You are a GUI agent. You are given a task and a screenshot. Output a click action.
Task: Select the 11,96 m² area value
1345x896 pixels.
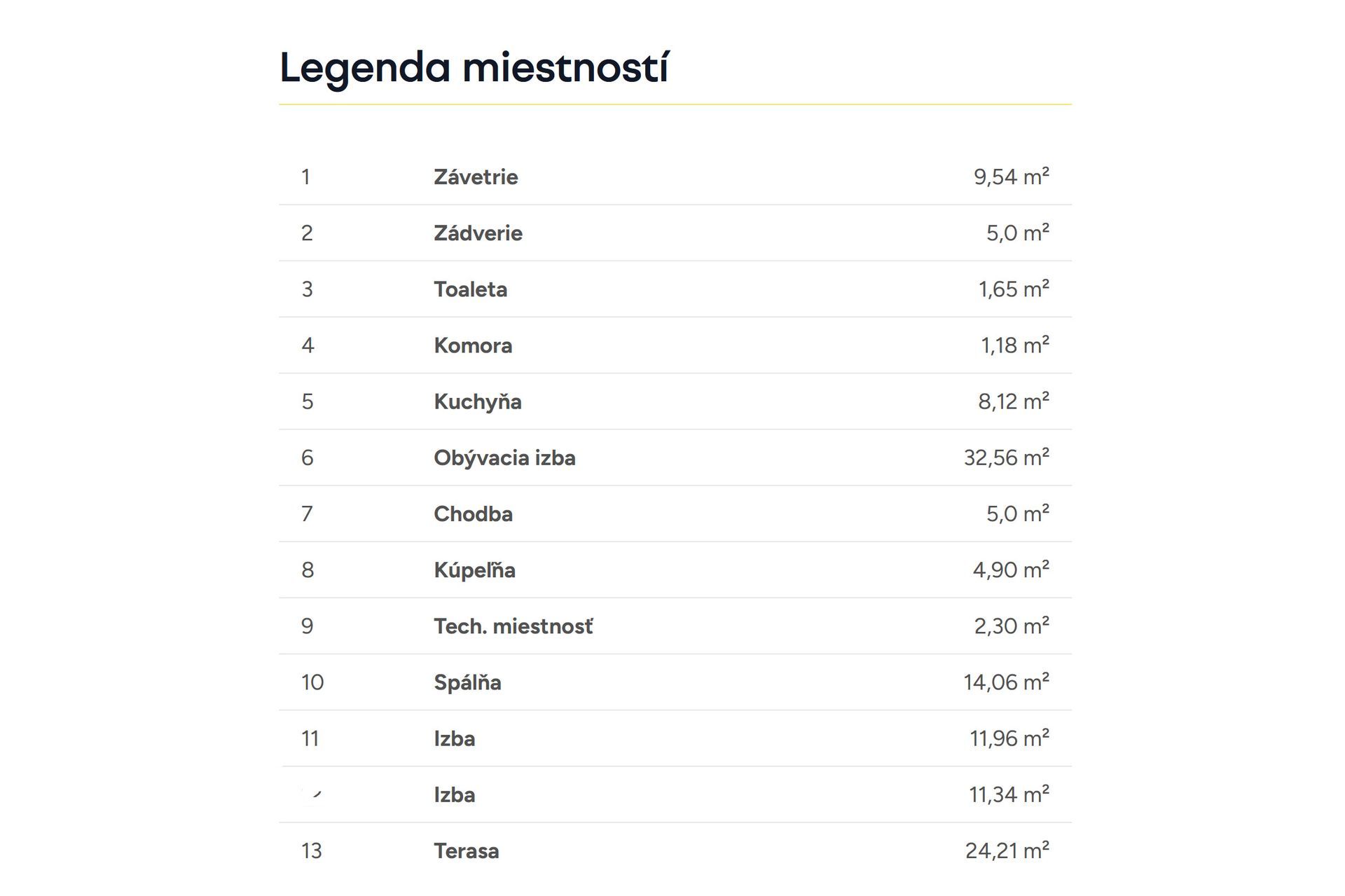[1009, 738]
